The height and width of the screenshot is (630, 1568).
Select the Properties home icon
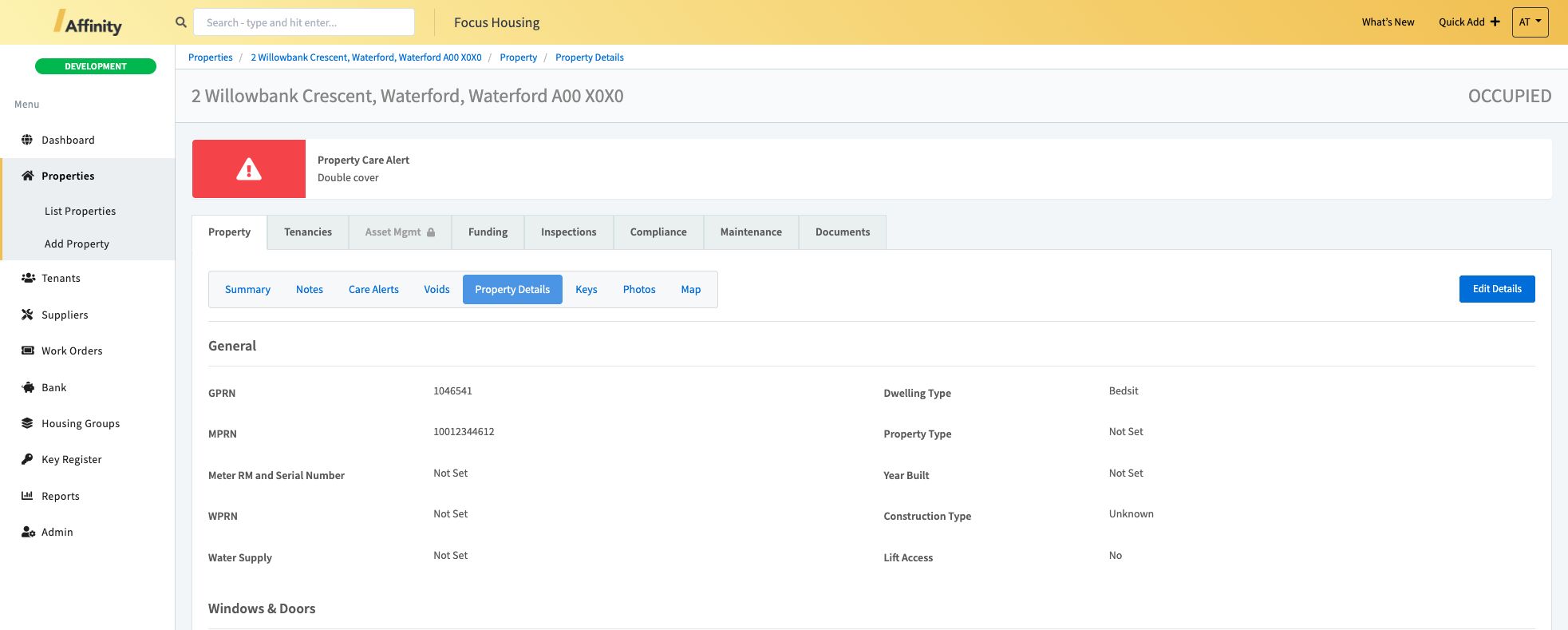[x=27, y=176]
